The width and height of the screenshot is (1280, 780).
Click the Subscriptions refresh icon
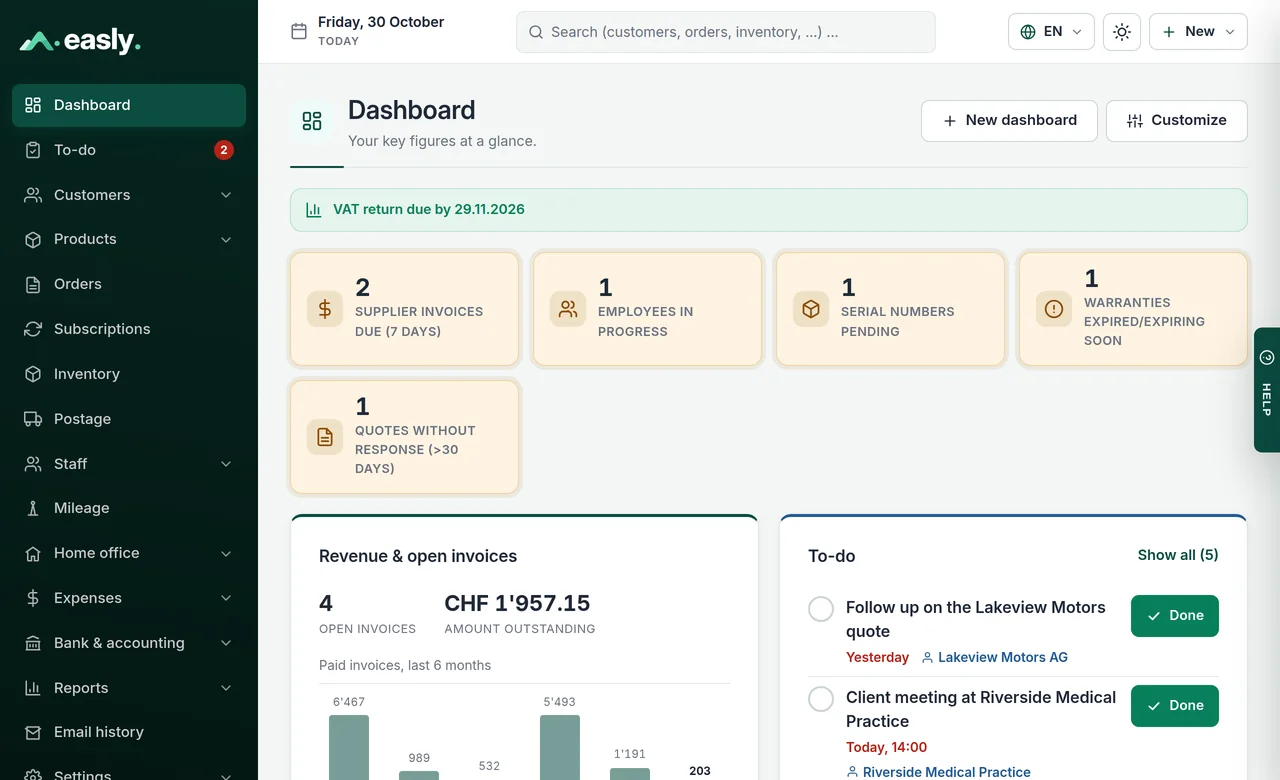click(x=33, y=329)
